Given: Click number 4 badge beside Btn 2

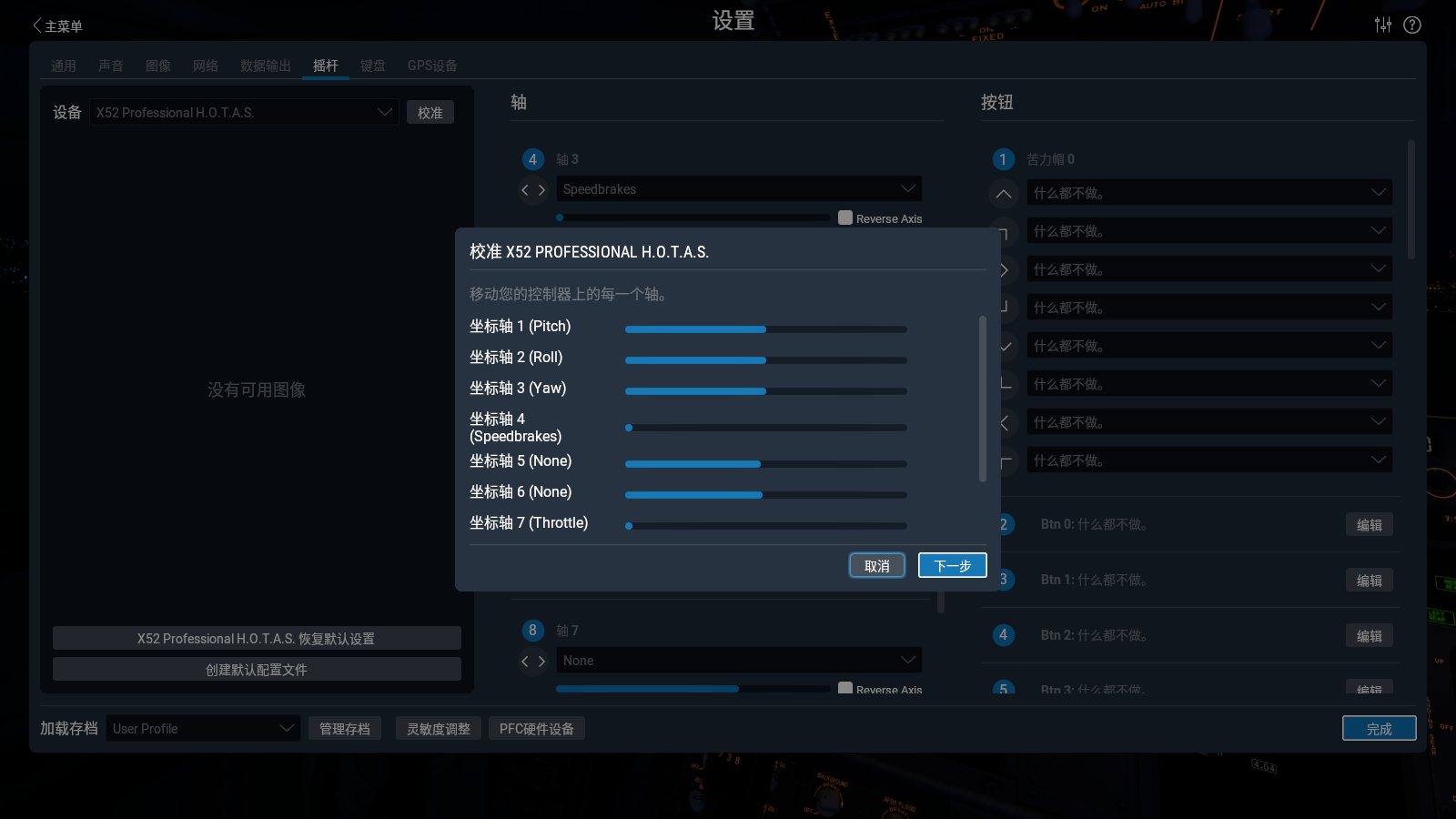Looking at the screenshot, I should (1004, 634).
